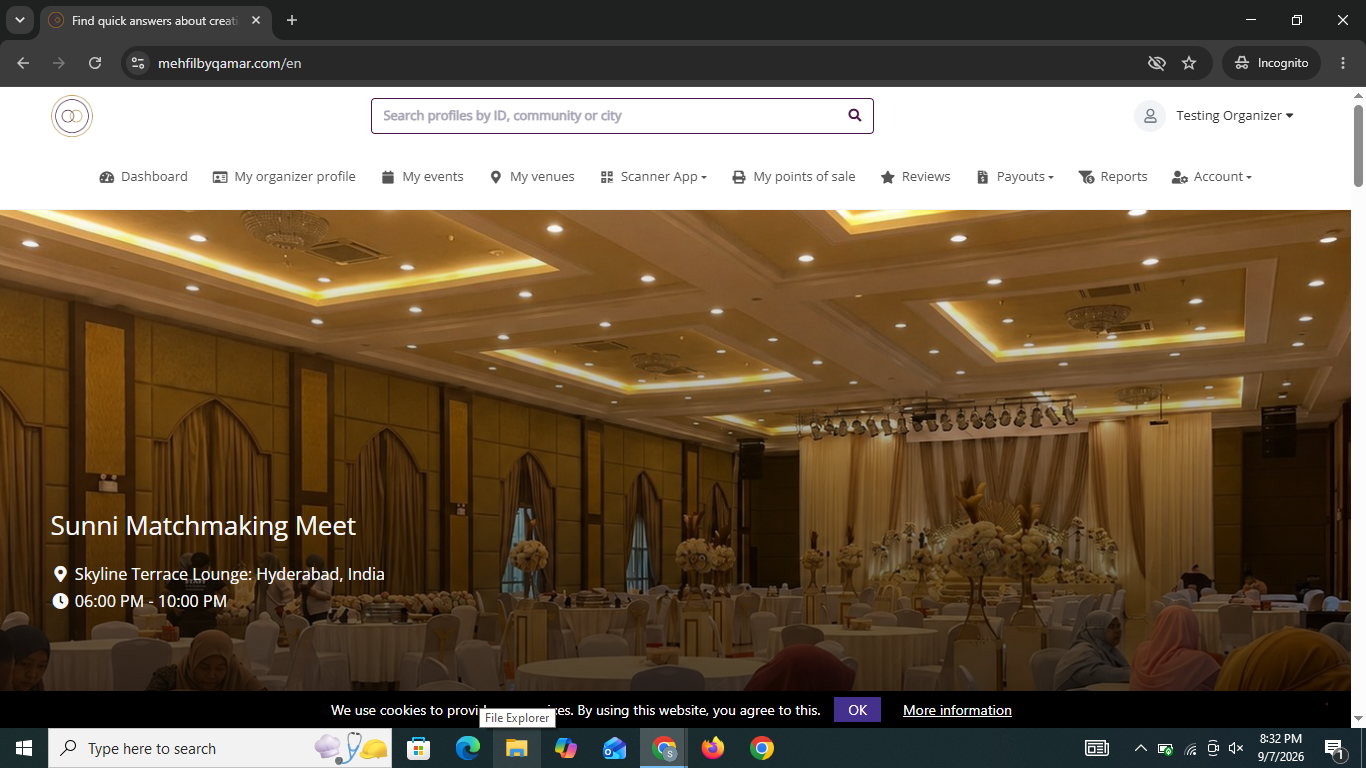Launch Microsoft Edge from the taskbar
Screen dimensions: 1366x768
click(467, 748)
